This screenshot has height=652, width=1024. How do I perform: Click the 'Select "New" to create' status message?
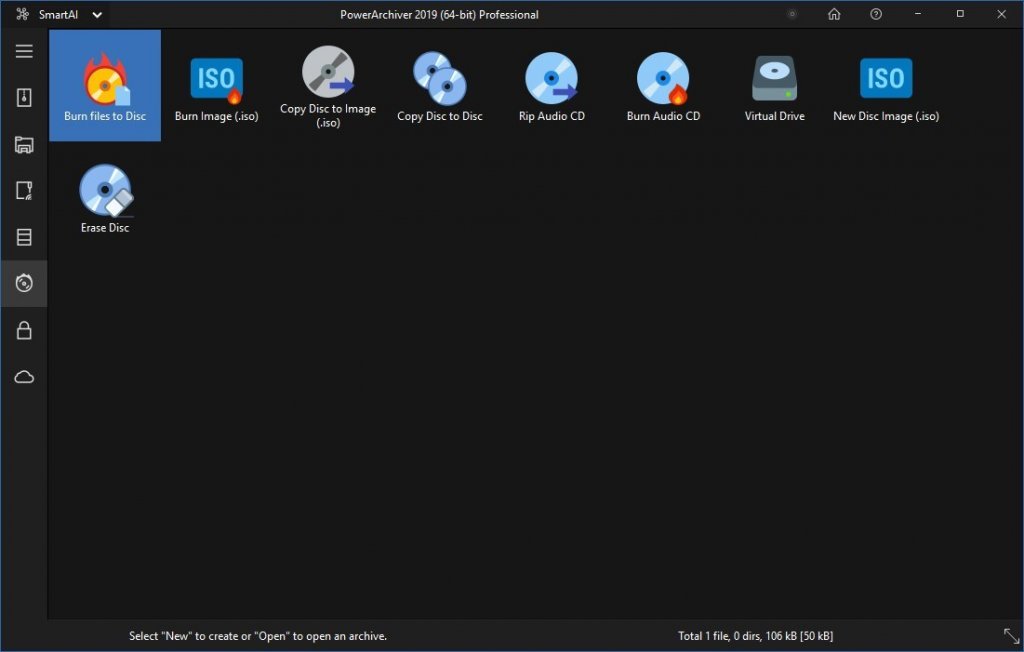coord(258,636)
